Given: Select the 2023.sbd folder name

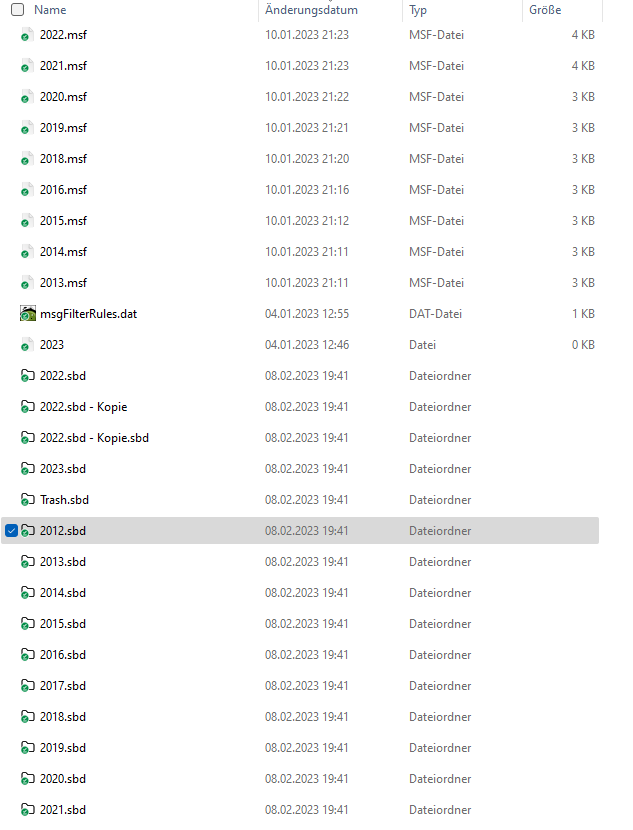Looking at the screenshot, I should pos(63,469).
